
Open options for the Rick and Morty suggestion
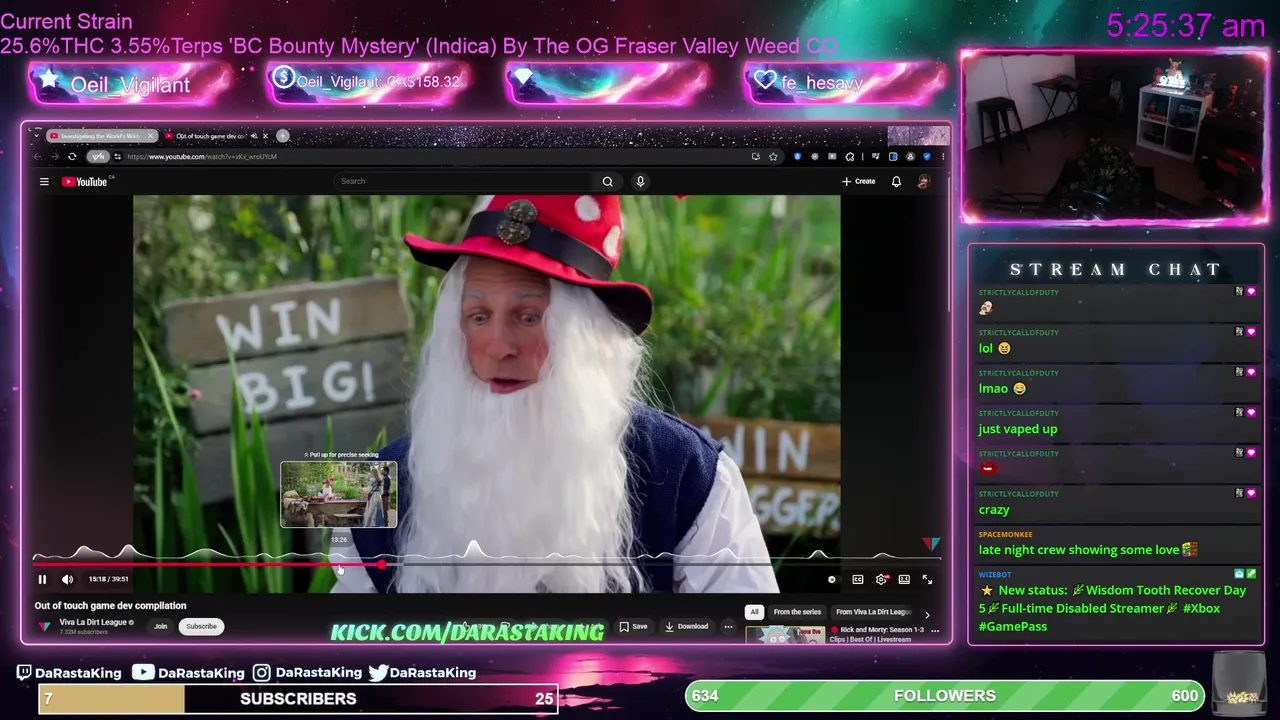(x=935, y=631)
